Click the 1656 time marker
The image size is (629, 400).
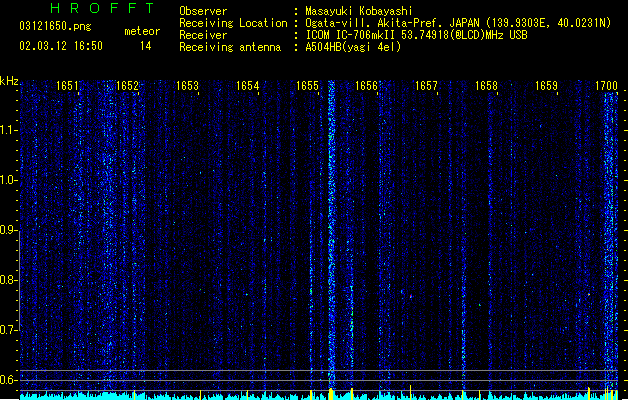coord(366,86)
